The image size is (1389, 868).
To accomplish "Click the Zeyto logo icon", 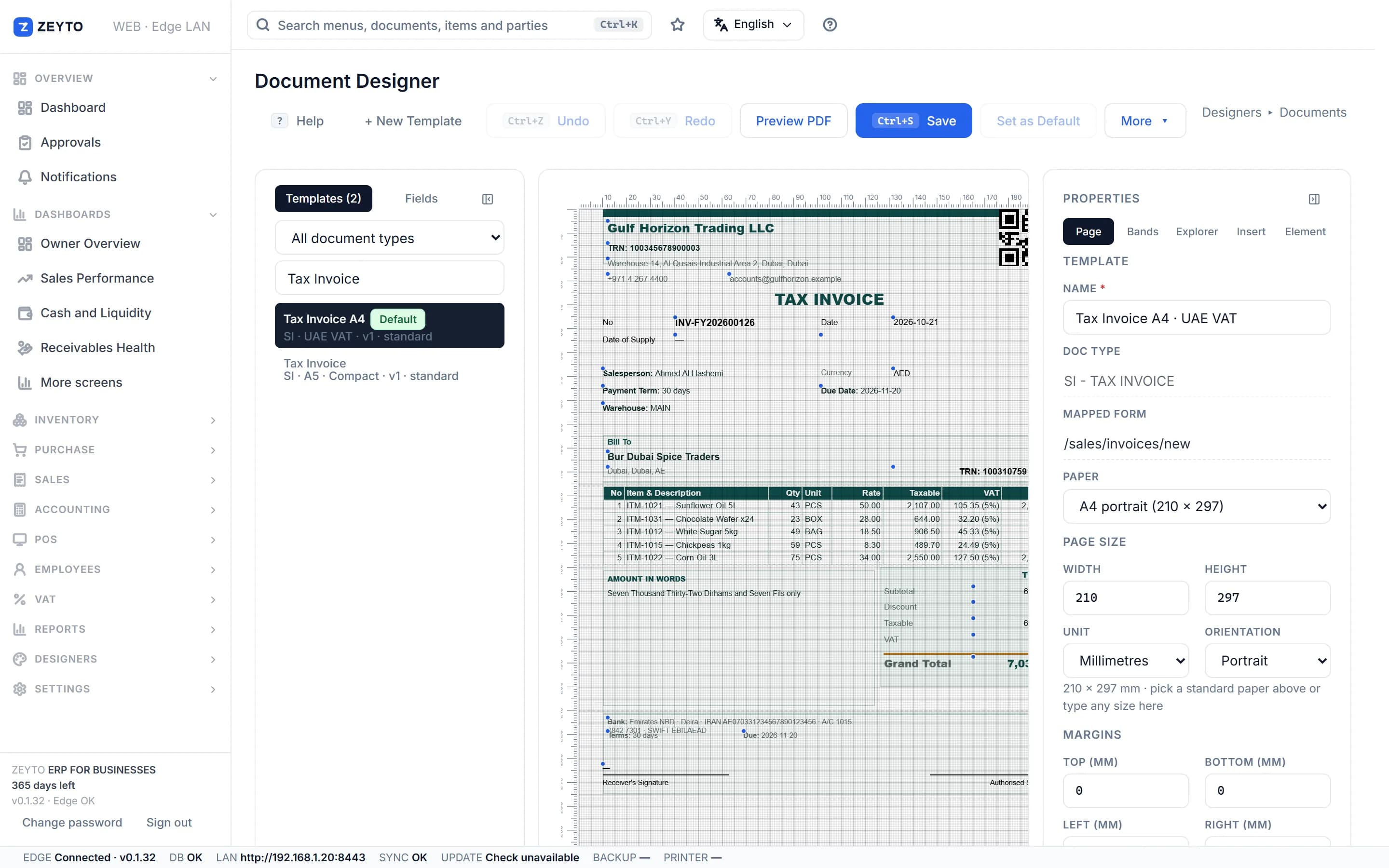I will coord(22,27).
